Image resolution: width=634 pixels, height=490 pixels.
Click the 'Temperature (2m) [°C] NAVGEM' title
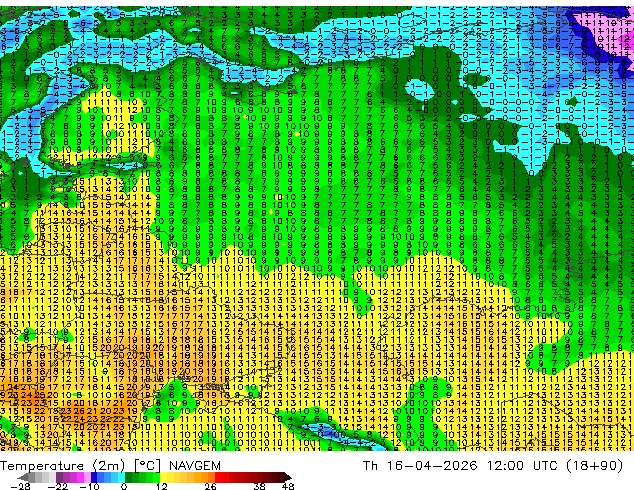click(x=110, y=466)
